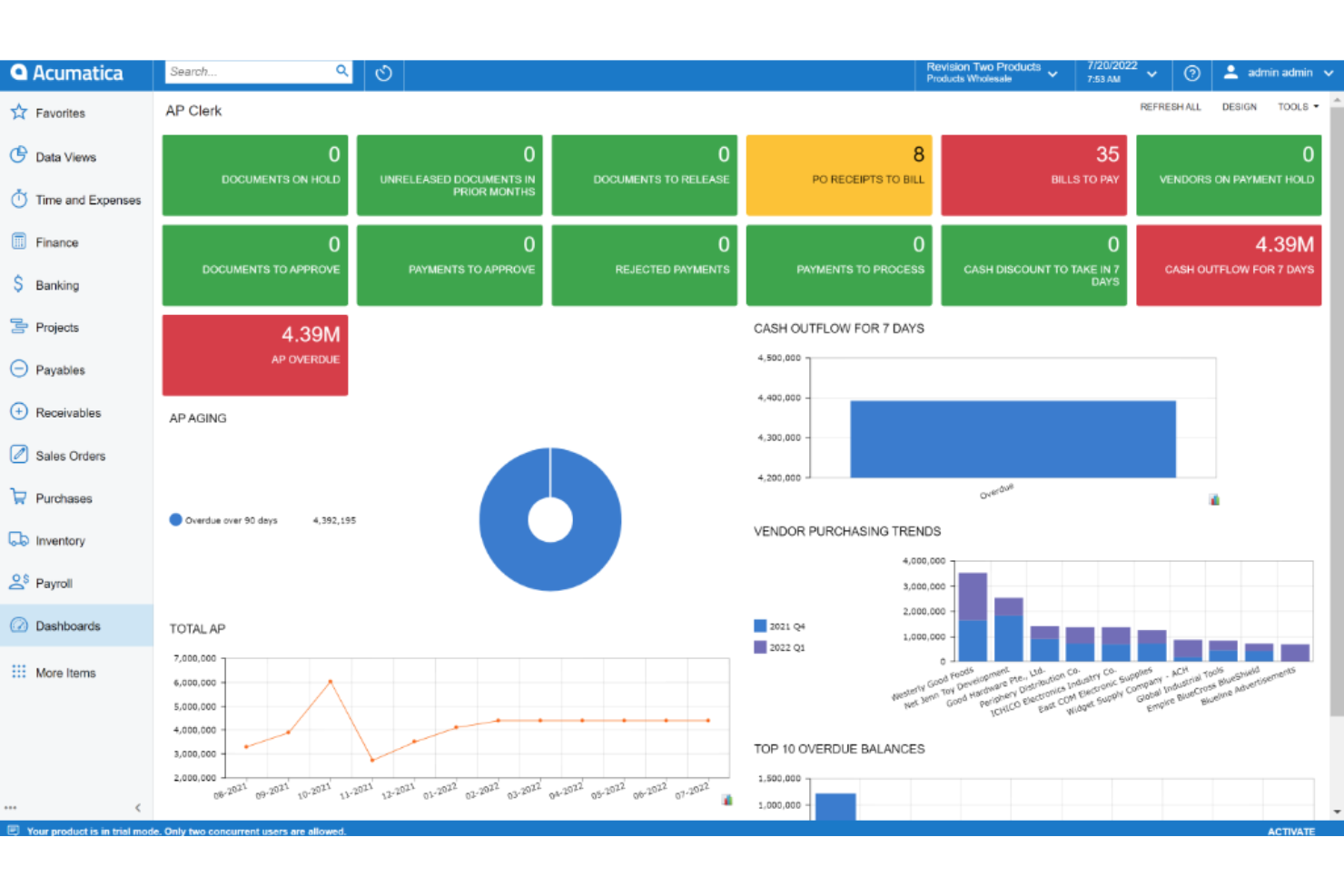The height and width of the screenshot is (896, 1344).
Task: Click REFRESH ALL to reload the dashboard
Action: point(1171,106)
